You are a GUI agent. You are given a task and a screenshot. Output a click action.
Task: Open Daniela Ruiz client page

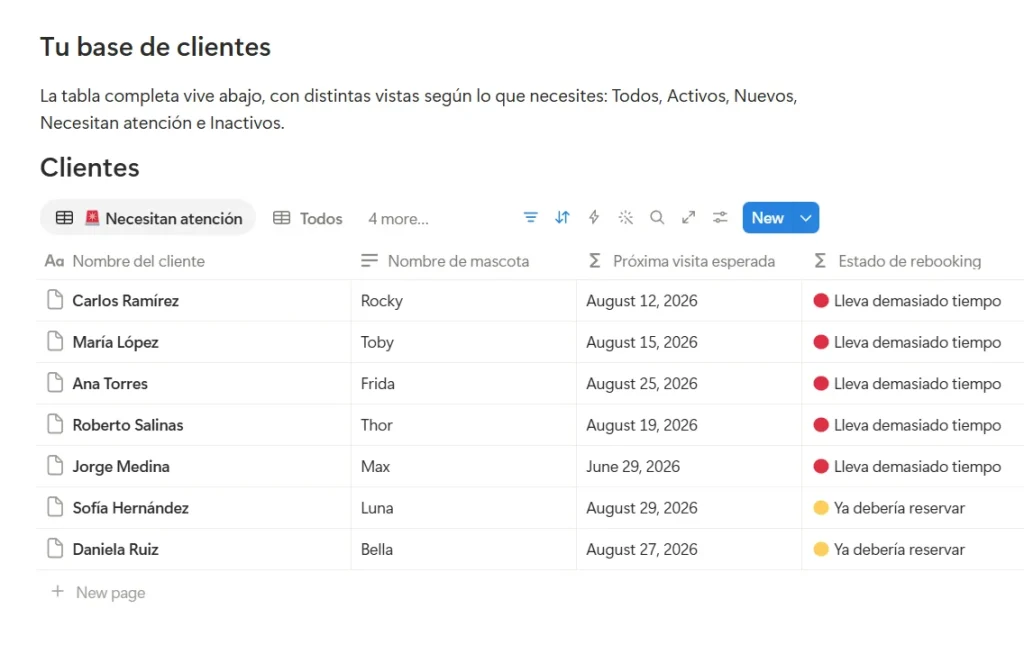point(116,549)
